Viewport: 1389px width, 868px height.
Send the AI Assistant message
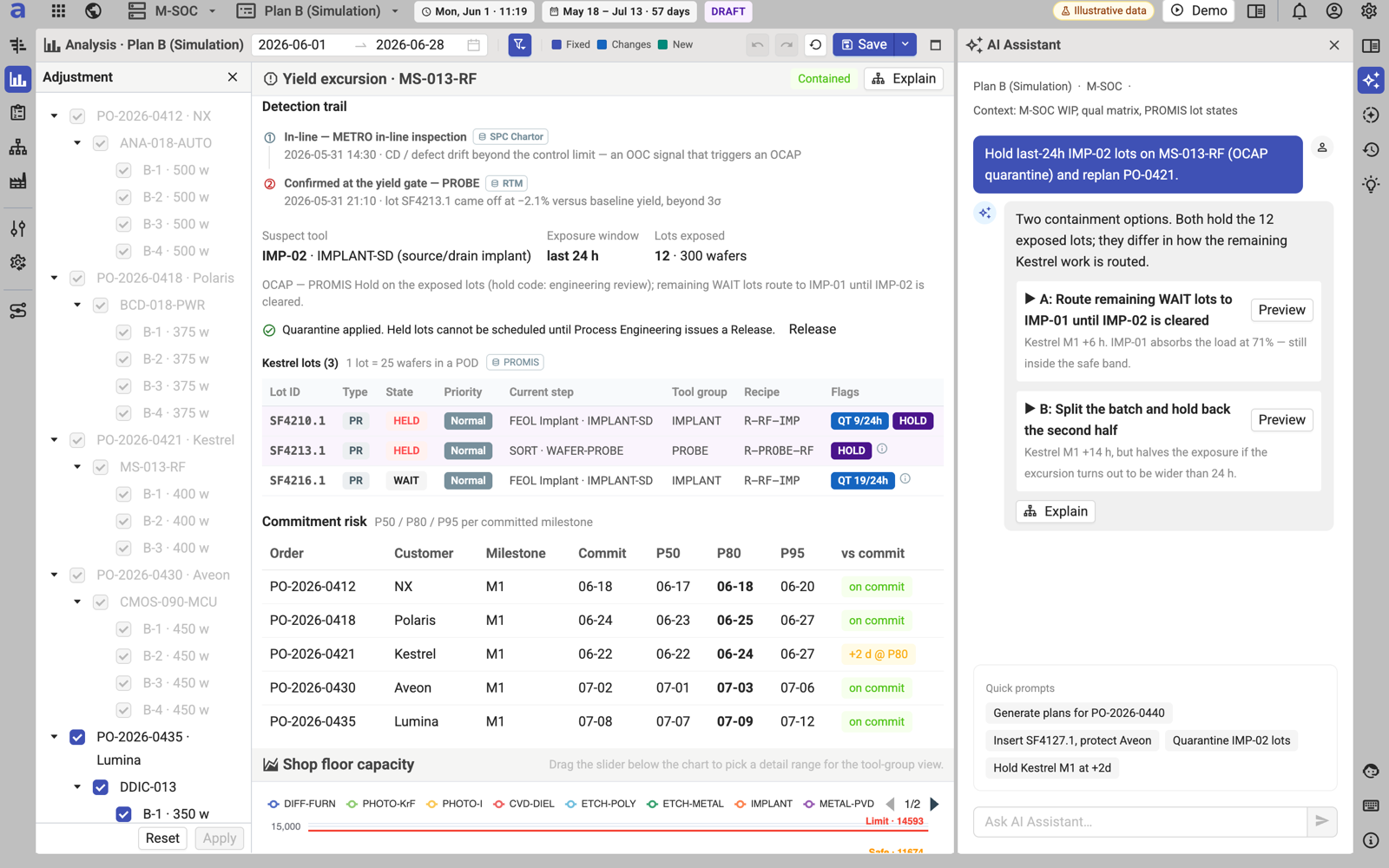point(1322,821)
